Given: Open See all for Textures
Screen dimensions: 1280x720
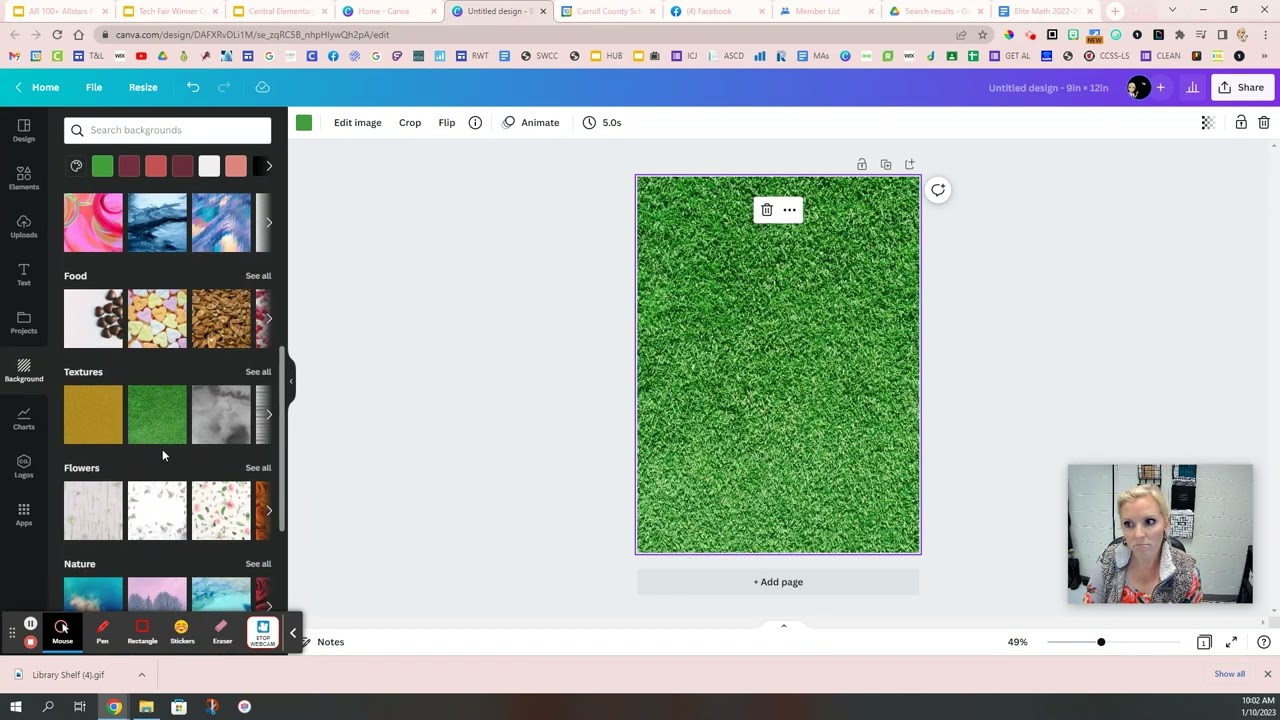Looking at the screenshot, I should pyautogui.click(x=258, y=372).
